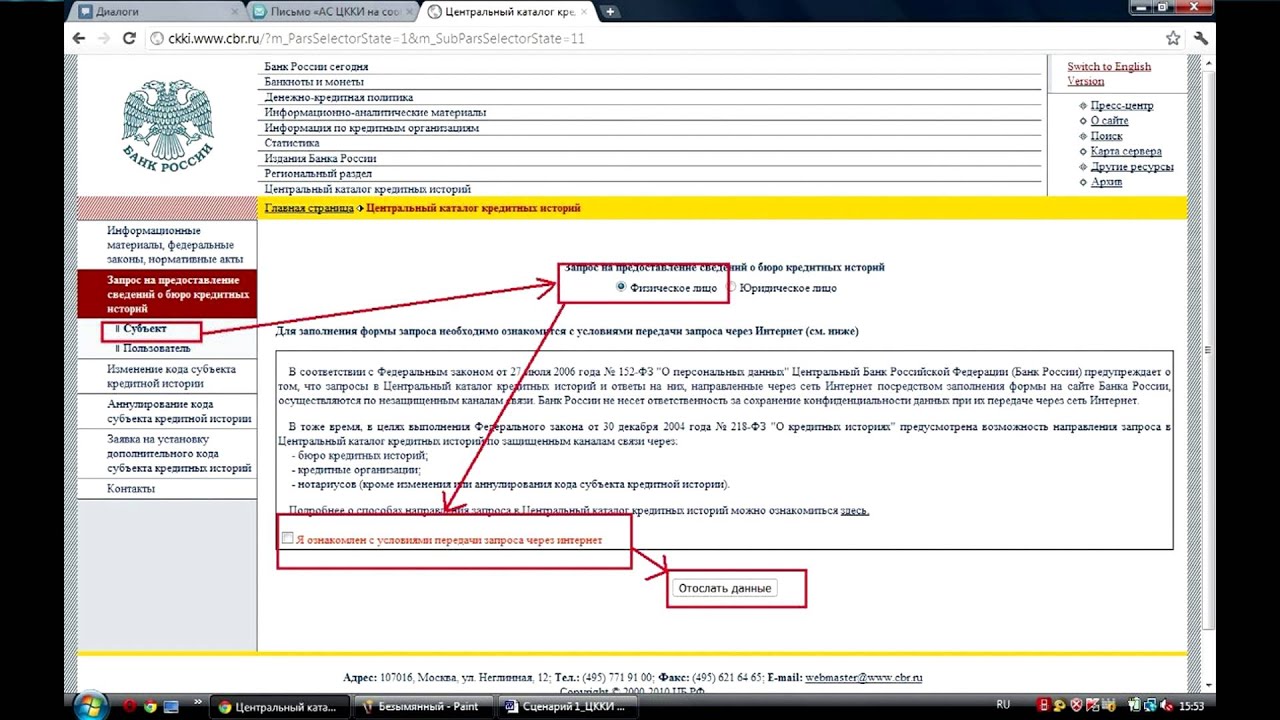Click the Show Desktop quick launch icon
The height and width of the screenshot is (720, 1280).
[x=171, y=706]
